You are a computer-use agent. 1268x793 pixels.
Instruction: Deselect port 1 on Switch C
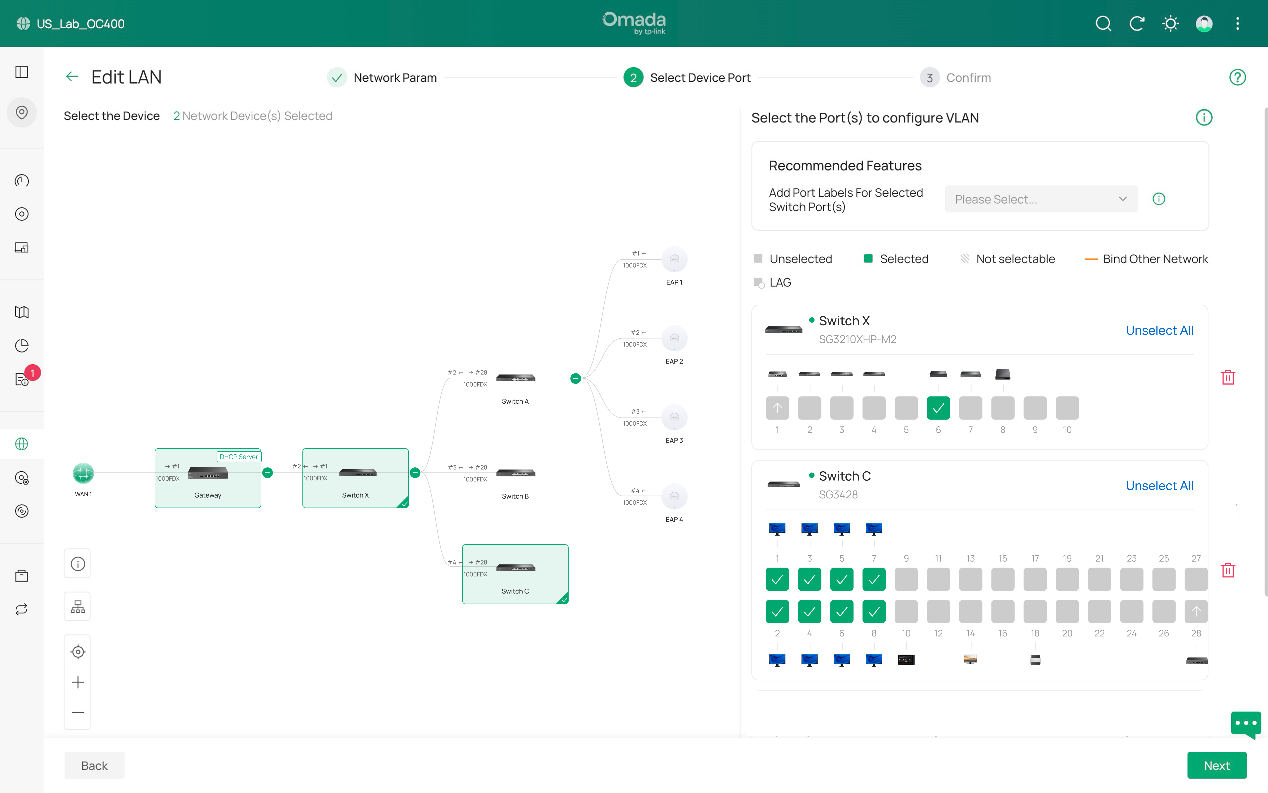(x=778, y=579)
